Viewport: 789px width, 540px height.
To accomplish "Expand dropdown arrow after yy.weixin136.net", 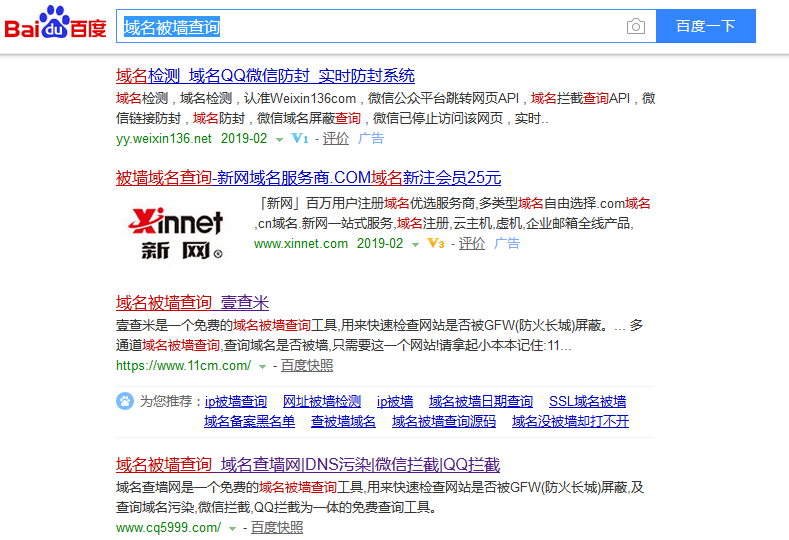I will 279,140.
